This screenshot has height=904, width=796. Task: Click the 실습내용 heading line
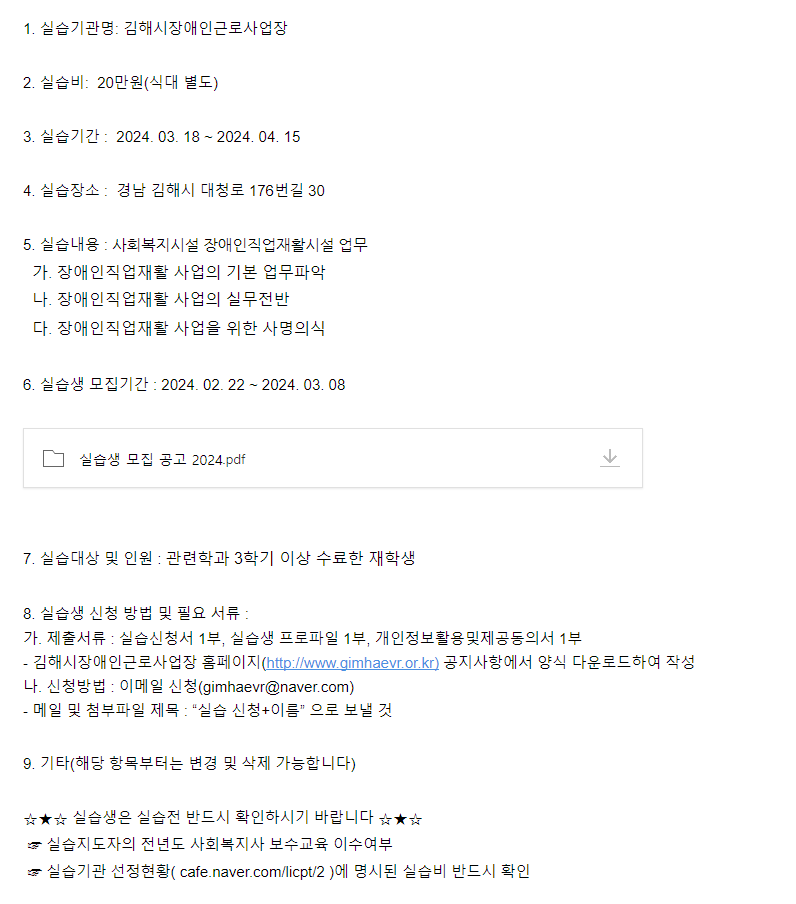[x=195, y=245]
